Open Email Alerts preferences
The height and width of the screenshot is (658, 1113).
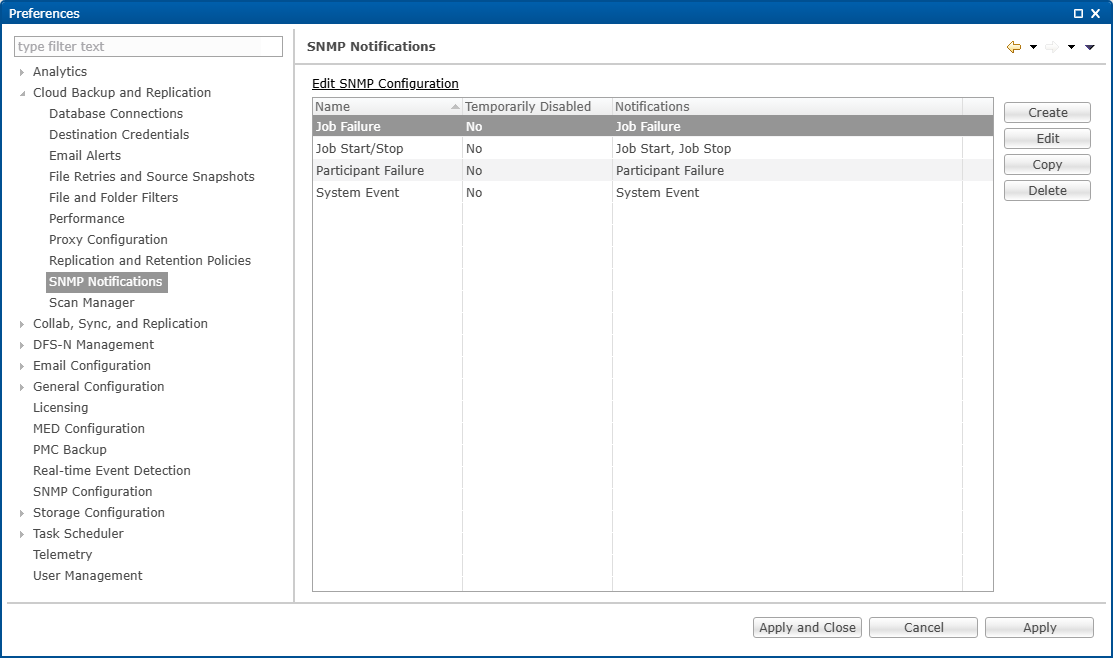click(x=85, y=155)
